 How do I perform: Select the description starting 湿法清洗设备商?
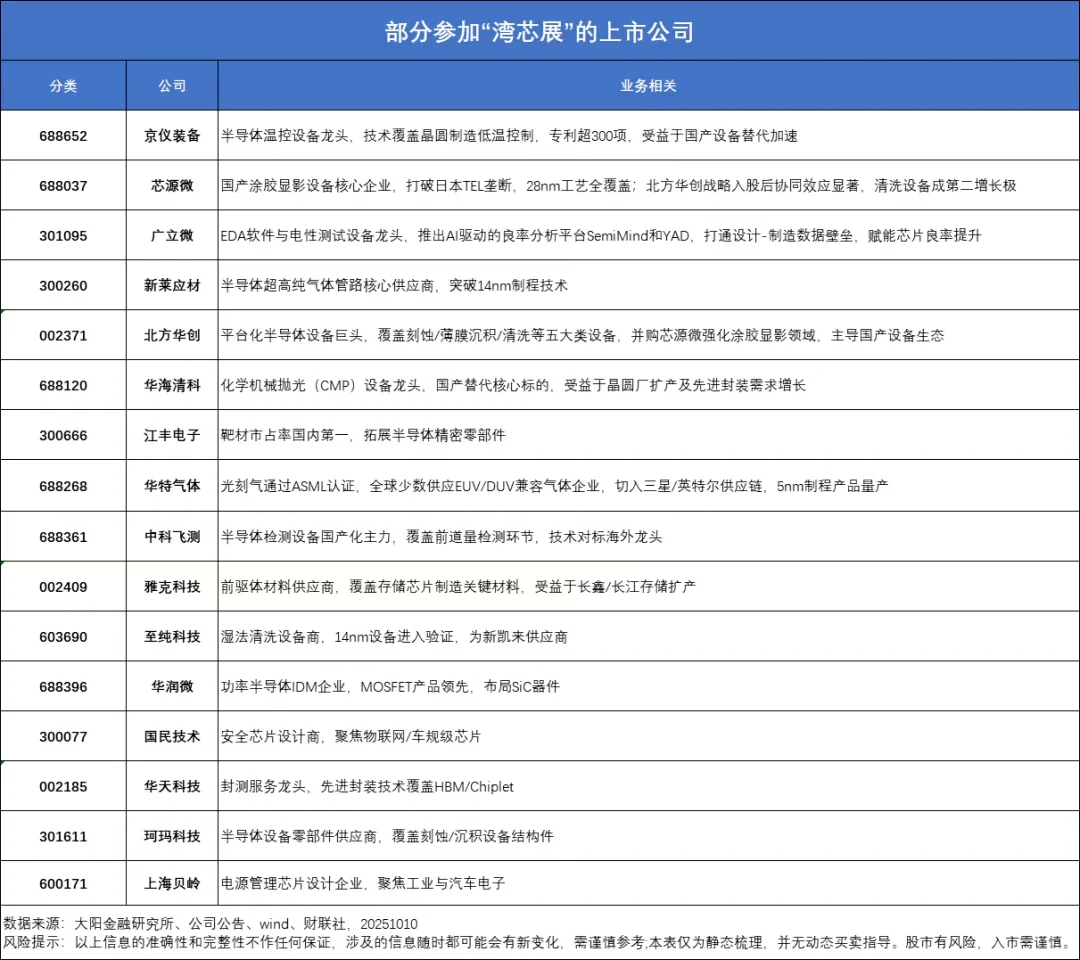click(394, 637)
